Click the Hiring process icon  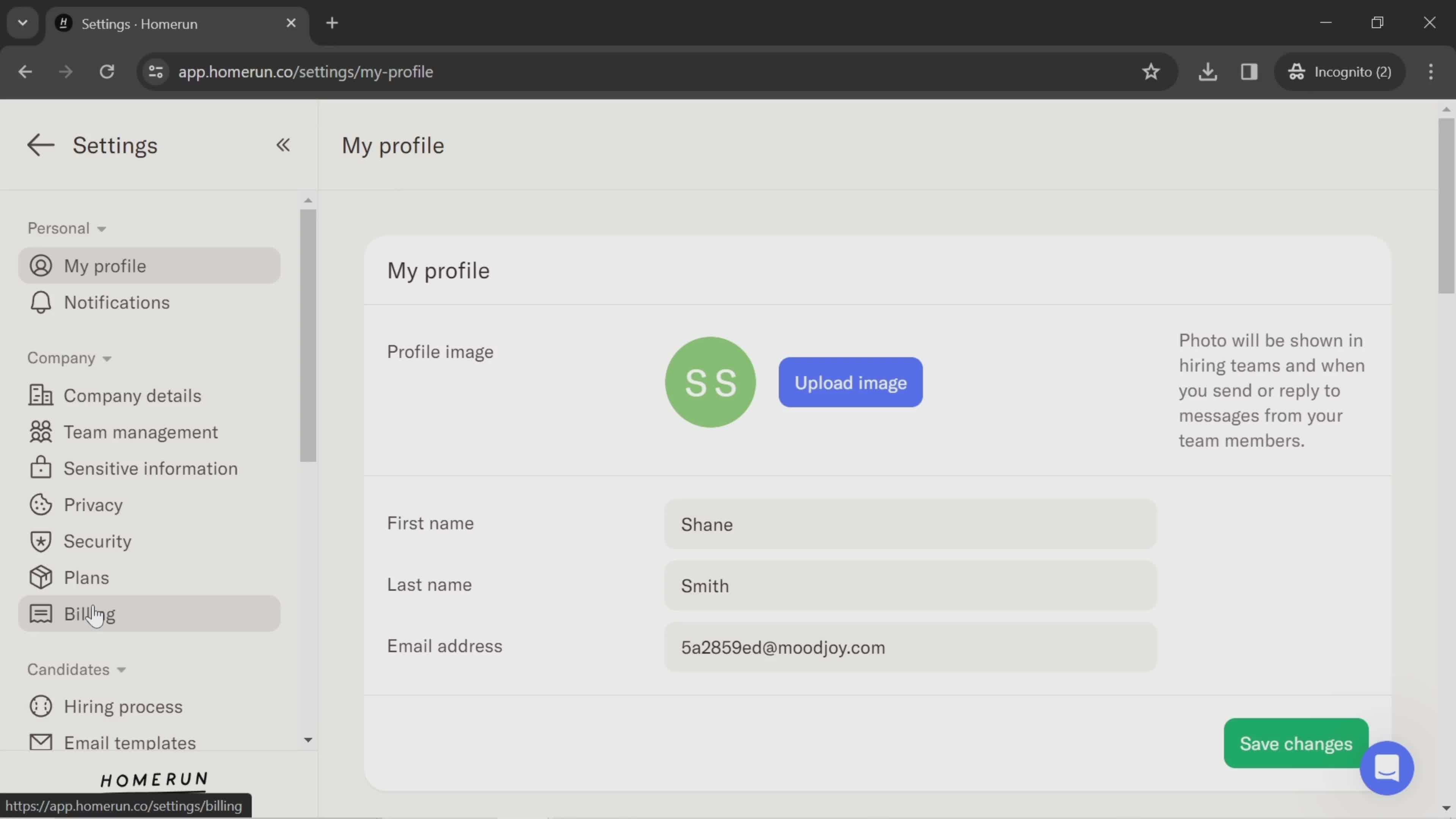point(41,706)
